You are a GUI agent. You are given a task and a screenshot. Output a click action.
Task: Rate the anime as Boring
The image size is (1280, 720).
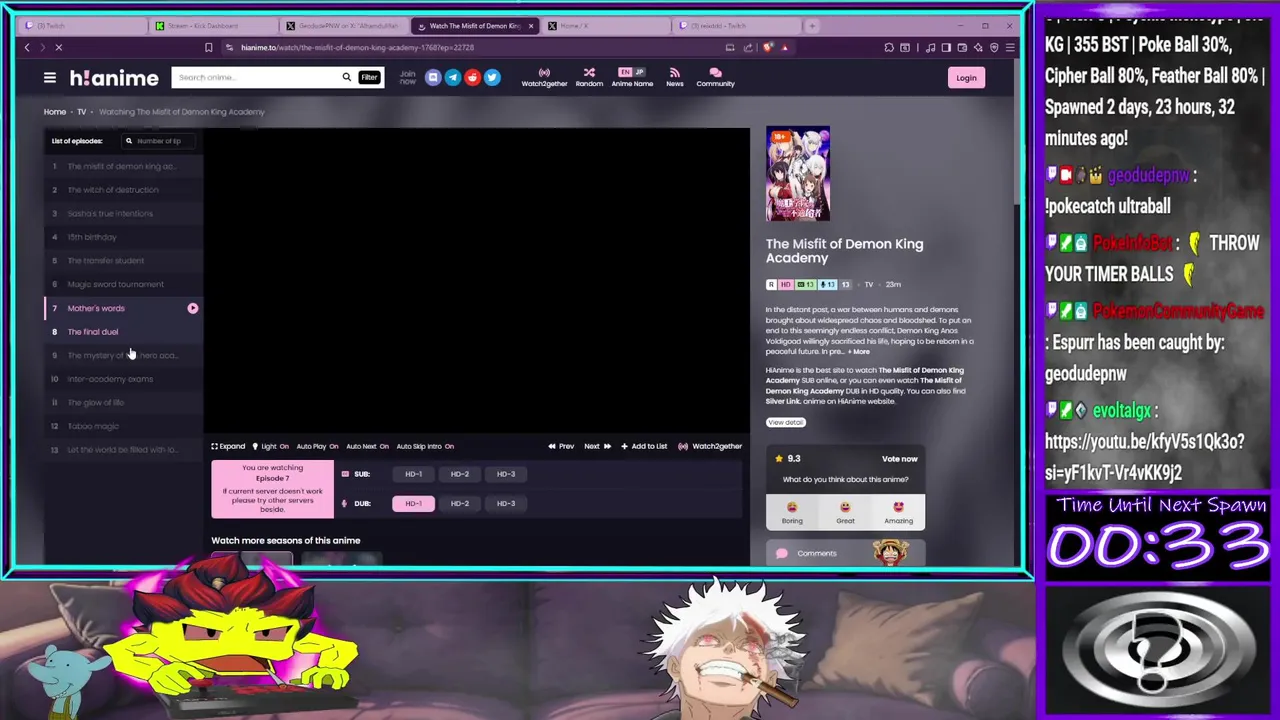(792, 512)
